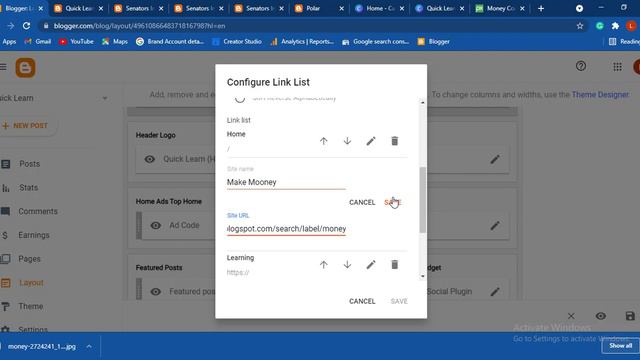This screenshot has width=640, height=360.
Task: Move the Home link down
Action: 347,141
